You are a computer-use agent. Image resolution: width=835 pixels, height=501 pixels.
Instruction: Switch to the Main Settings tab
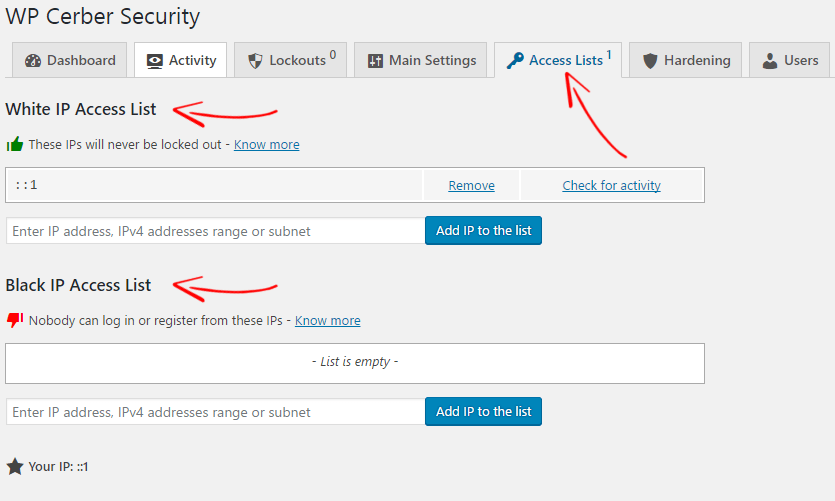click(421, 60)
